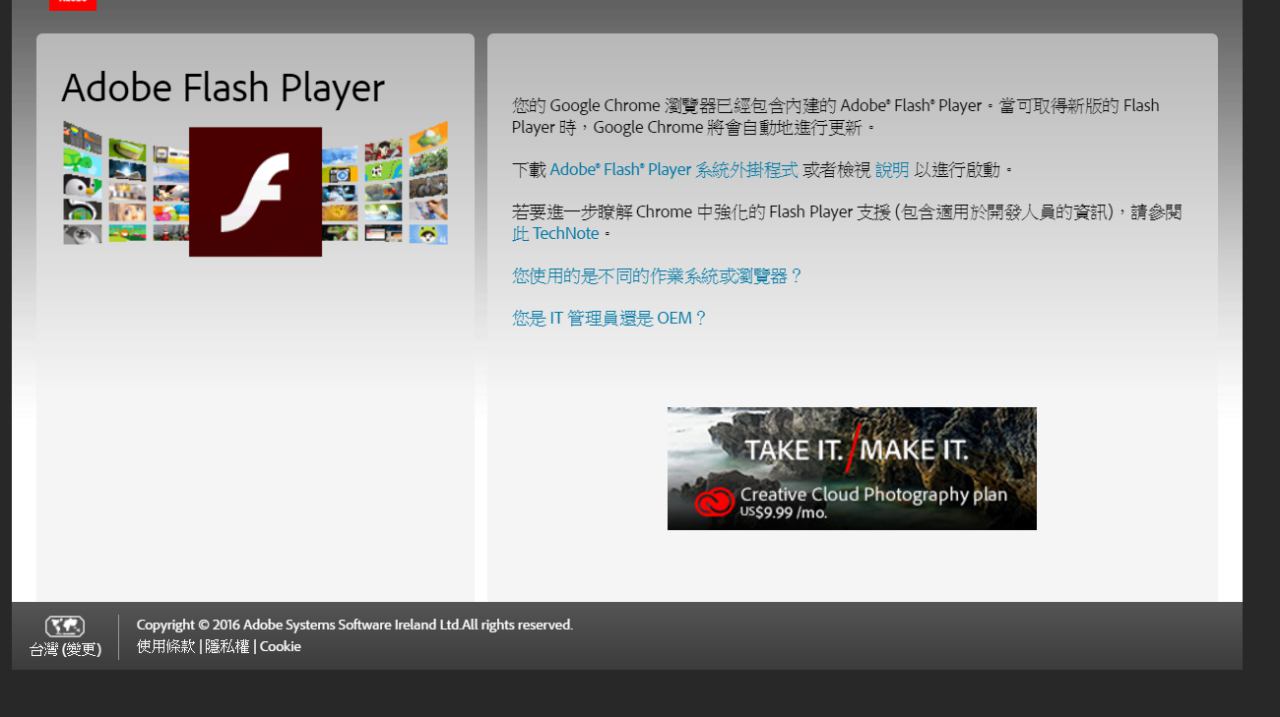The height and width of the screenshot is (717, 1280).
Task: Open the 此 TechNote link
Action: tap(555, 233)
